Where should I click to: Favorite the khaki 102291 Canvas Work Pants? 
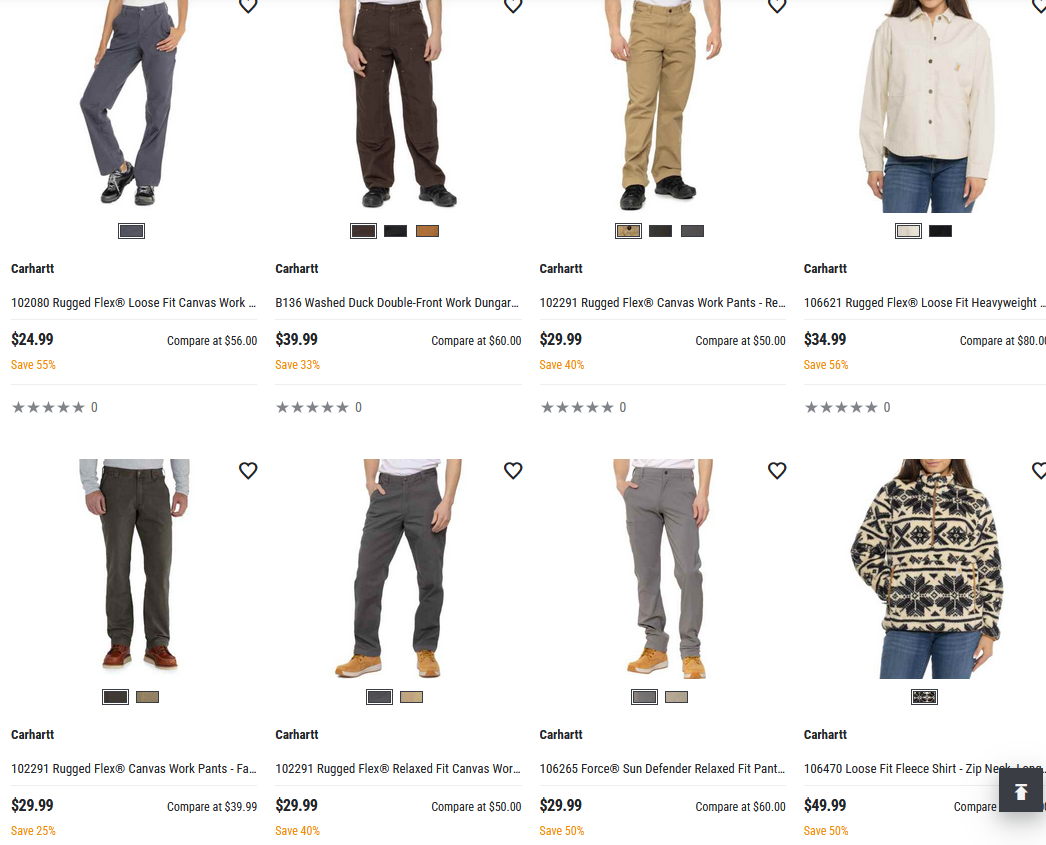tap(777, 6)
